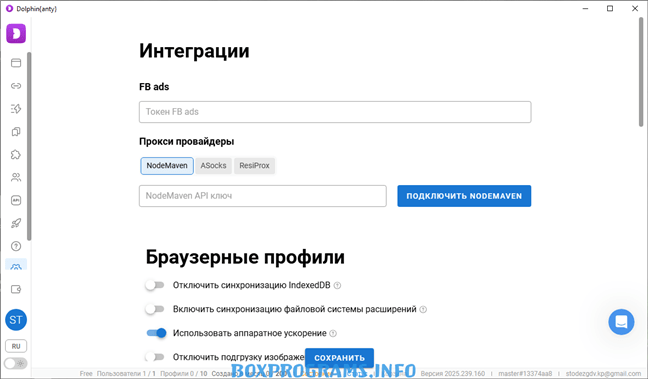Open the proxies link icon in sidebar

coord(16,86)
